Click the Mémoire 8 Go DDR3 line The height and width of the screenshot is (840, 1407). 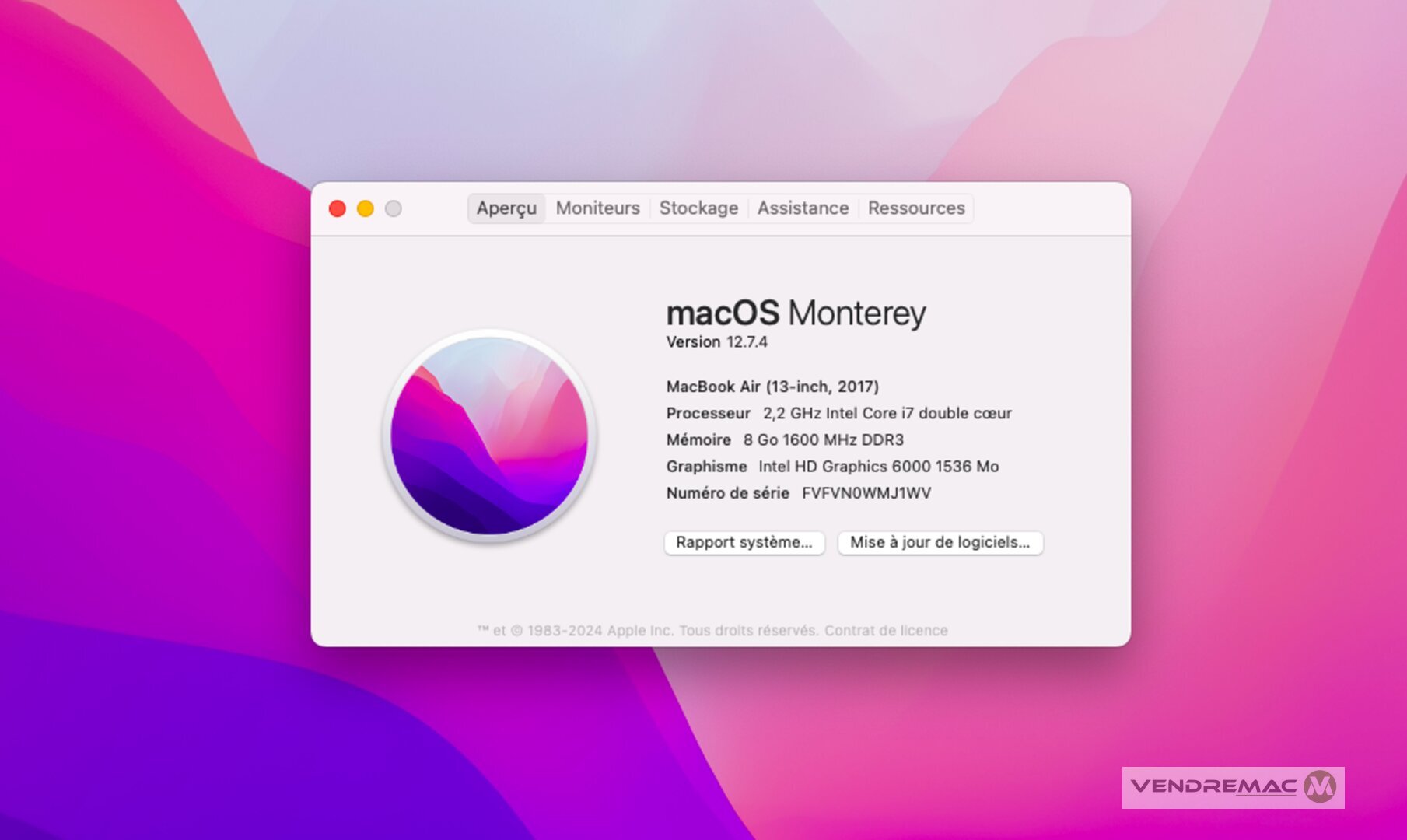pos(785,440)
